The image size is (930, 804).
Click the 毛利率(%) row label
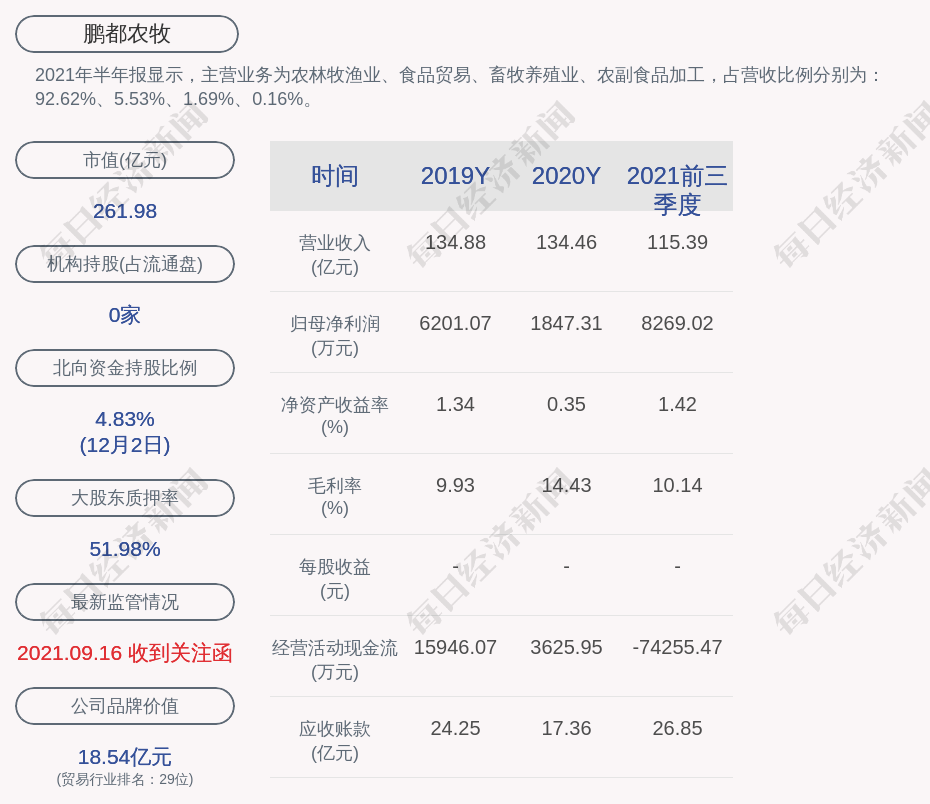pos(335,497)
